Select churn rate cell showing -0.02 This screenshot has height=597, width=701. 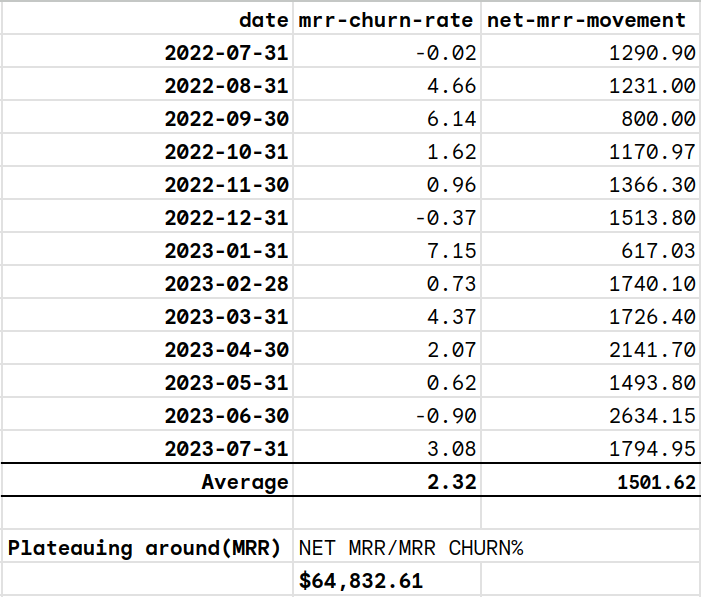pyautogui.click(x=387, y=51)
